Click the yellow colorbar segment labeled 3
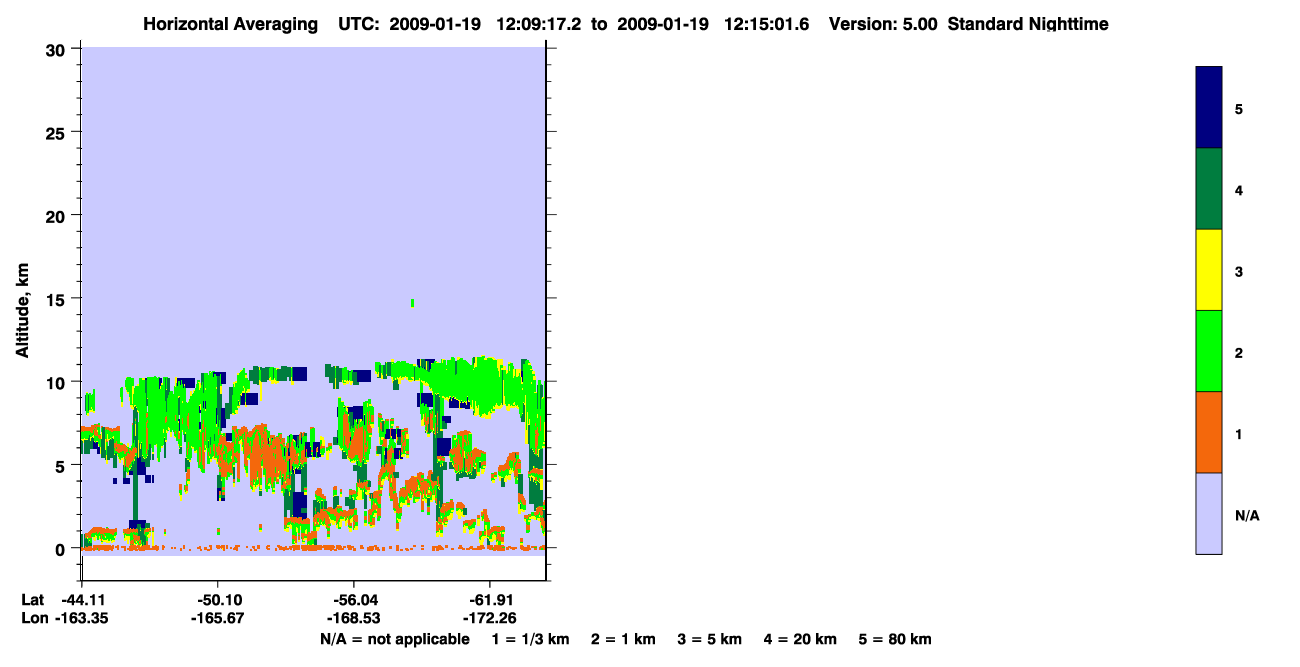Image resolution: width=1300 pixels, height=667 pixels. pos(1208,270)
